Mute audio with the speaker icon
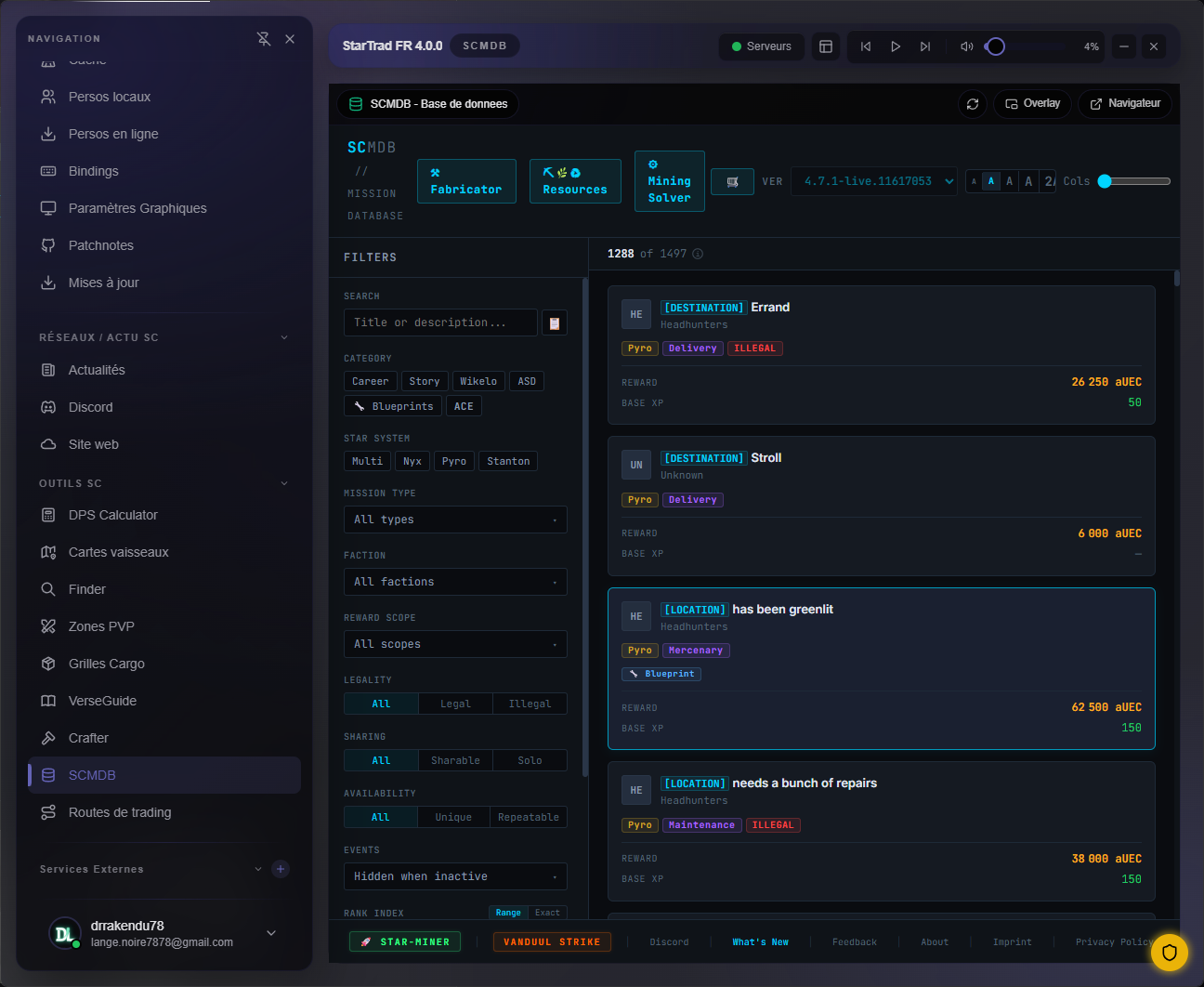 pyautogui.click(x=966, y=46)
